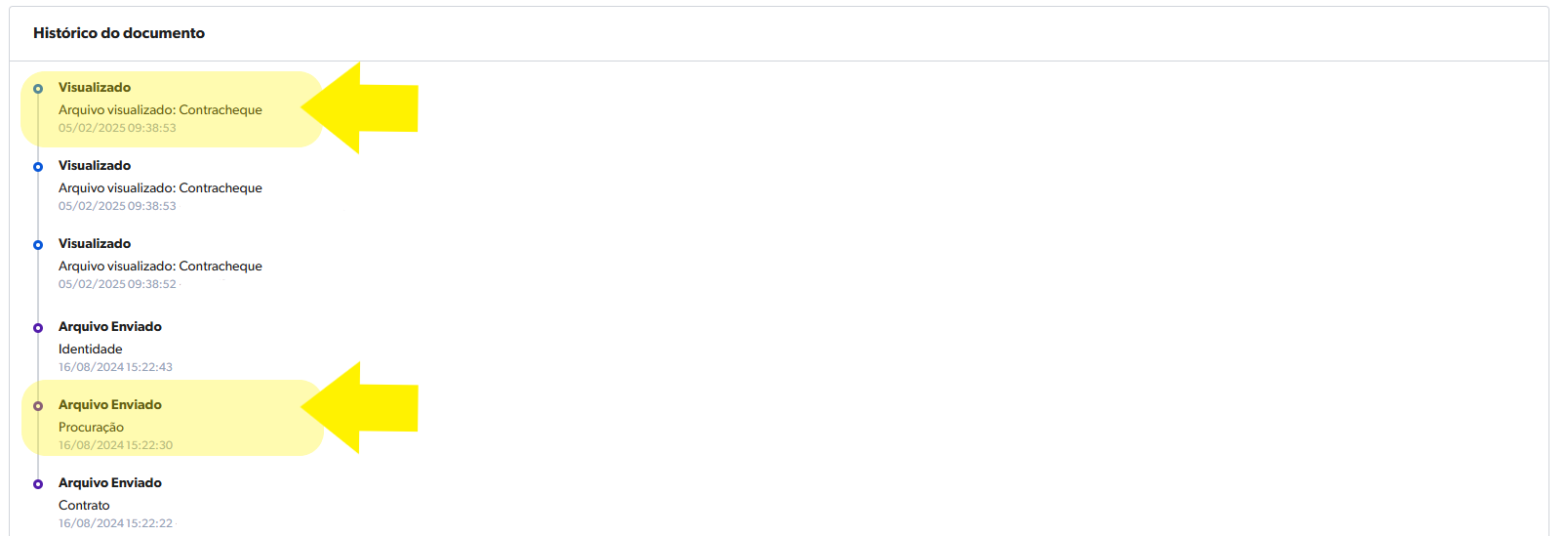The height and width of the screenshot is (536, 1568).
Task: Click the timestamp 05/02/2025 09:38:52
Action: click(x=117, y=284)
